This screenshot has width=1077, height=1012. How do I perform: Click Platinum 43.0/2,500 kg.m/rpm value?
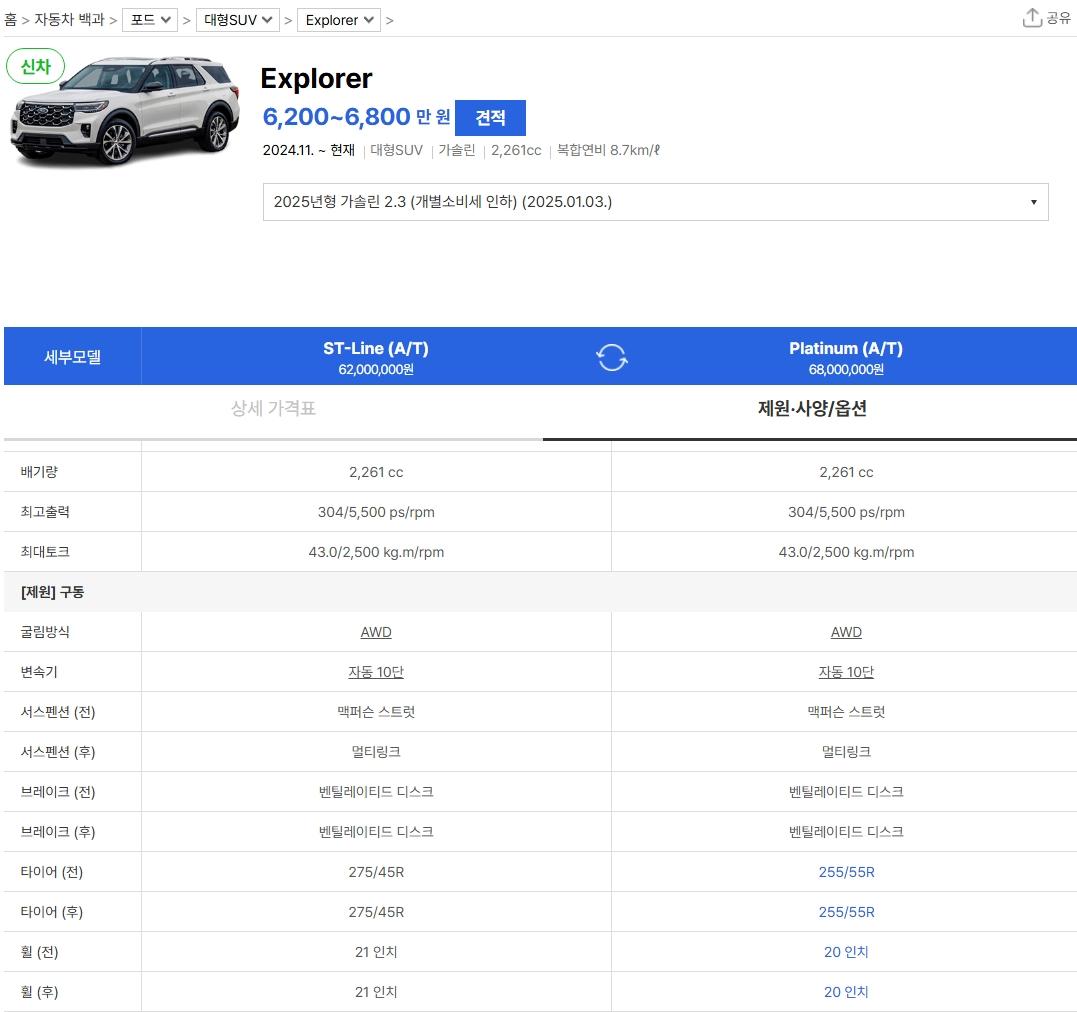(846, 552)
